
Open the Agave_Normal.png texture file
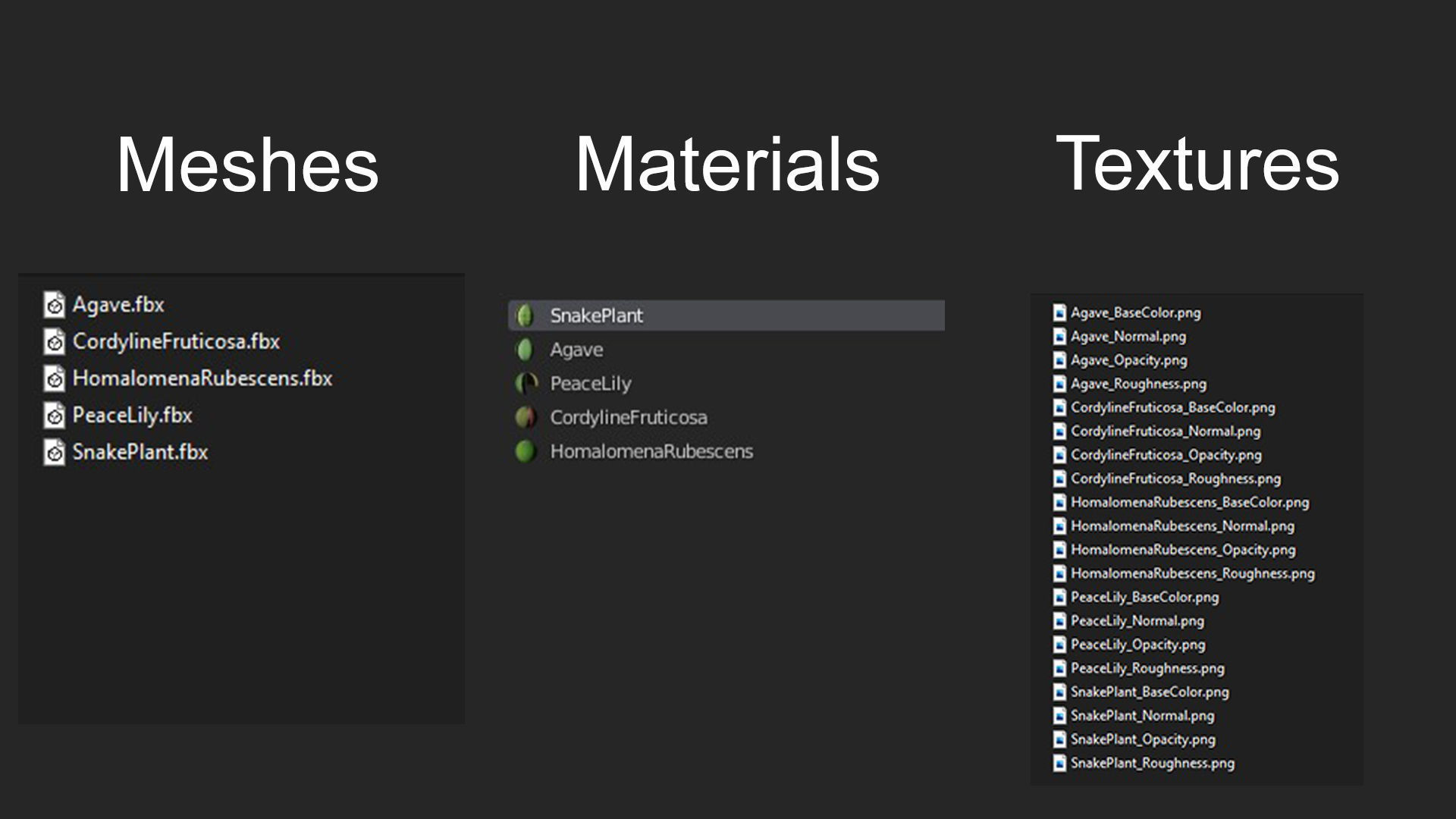pos(1128,337)
